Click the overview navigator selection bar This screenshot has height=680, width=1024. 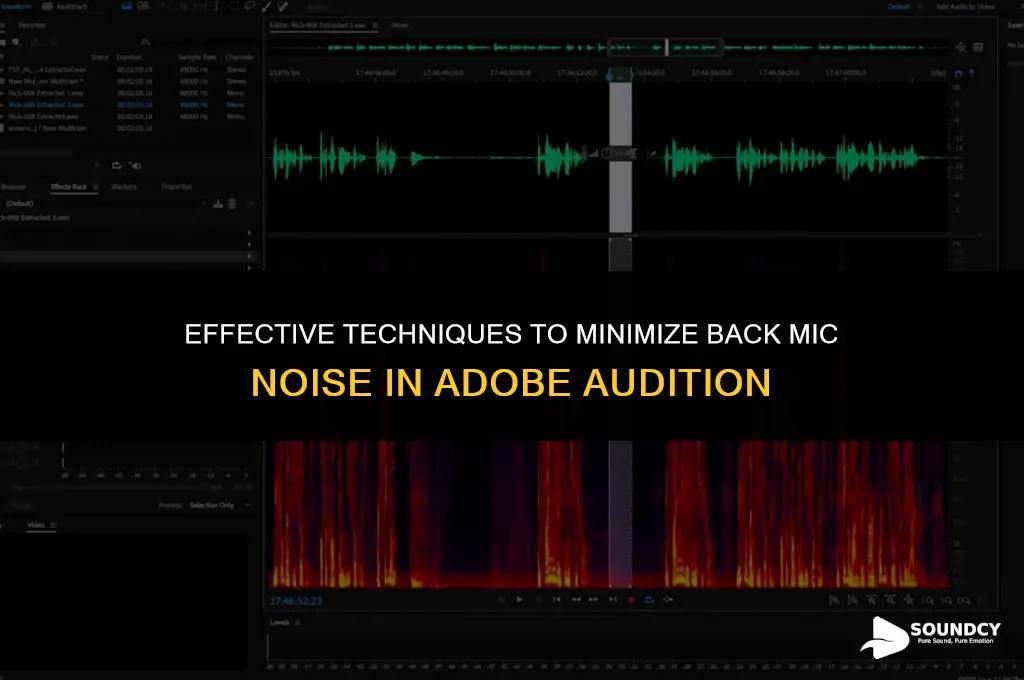click(x=665, y=47)
